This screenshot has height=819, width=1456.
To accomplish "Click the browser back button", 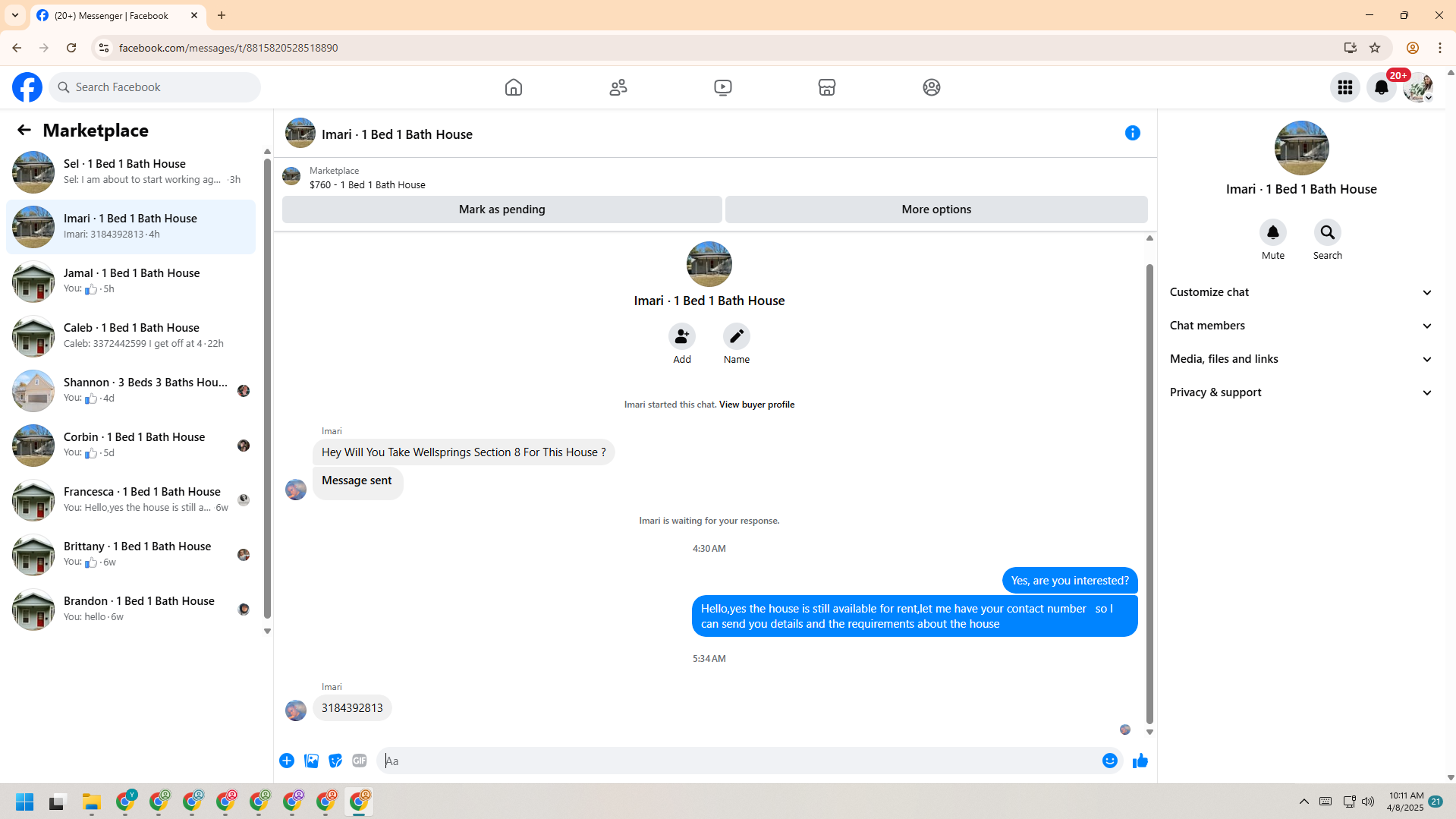I will tap(17, 48).
